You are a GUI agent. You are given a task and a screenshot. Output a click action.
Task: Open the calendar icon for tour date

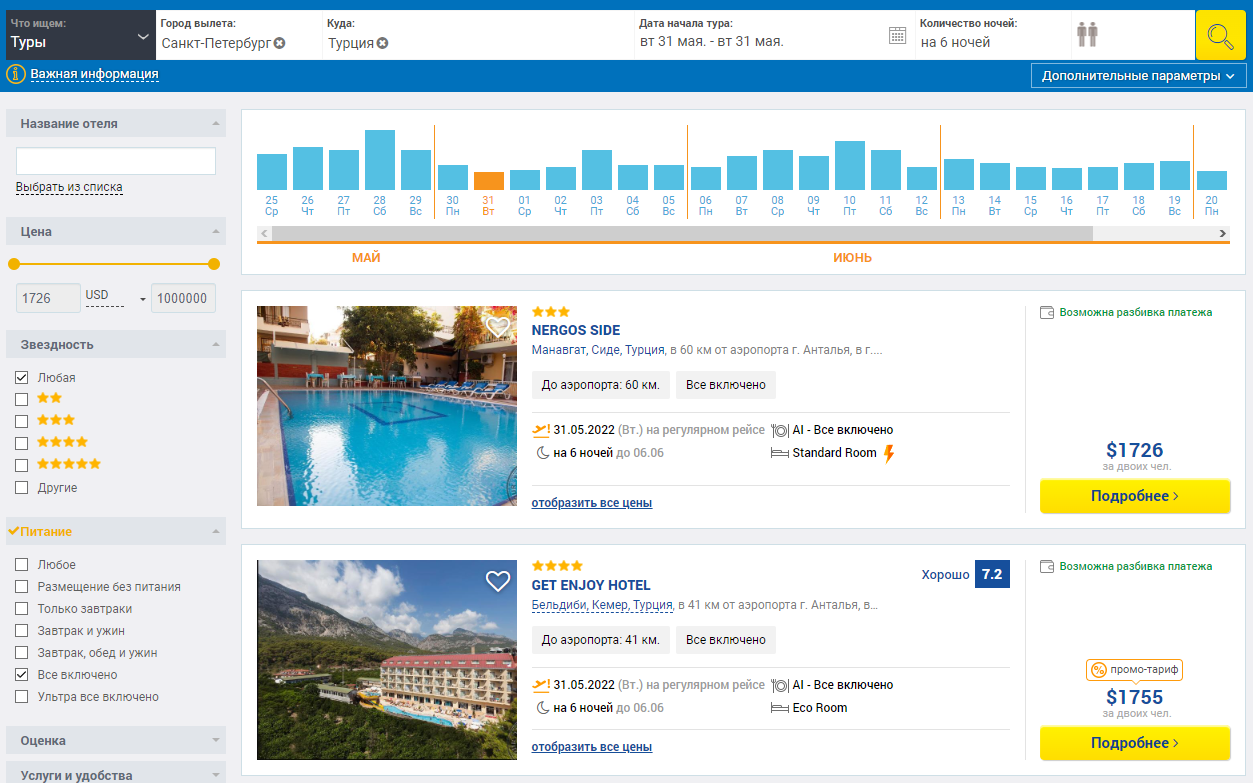[897, 35]
